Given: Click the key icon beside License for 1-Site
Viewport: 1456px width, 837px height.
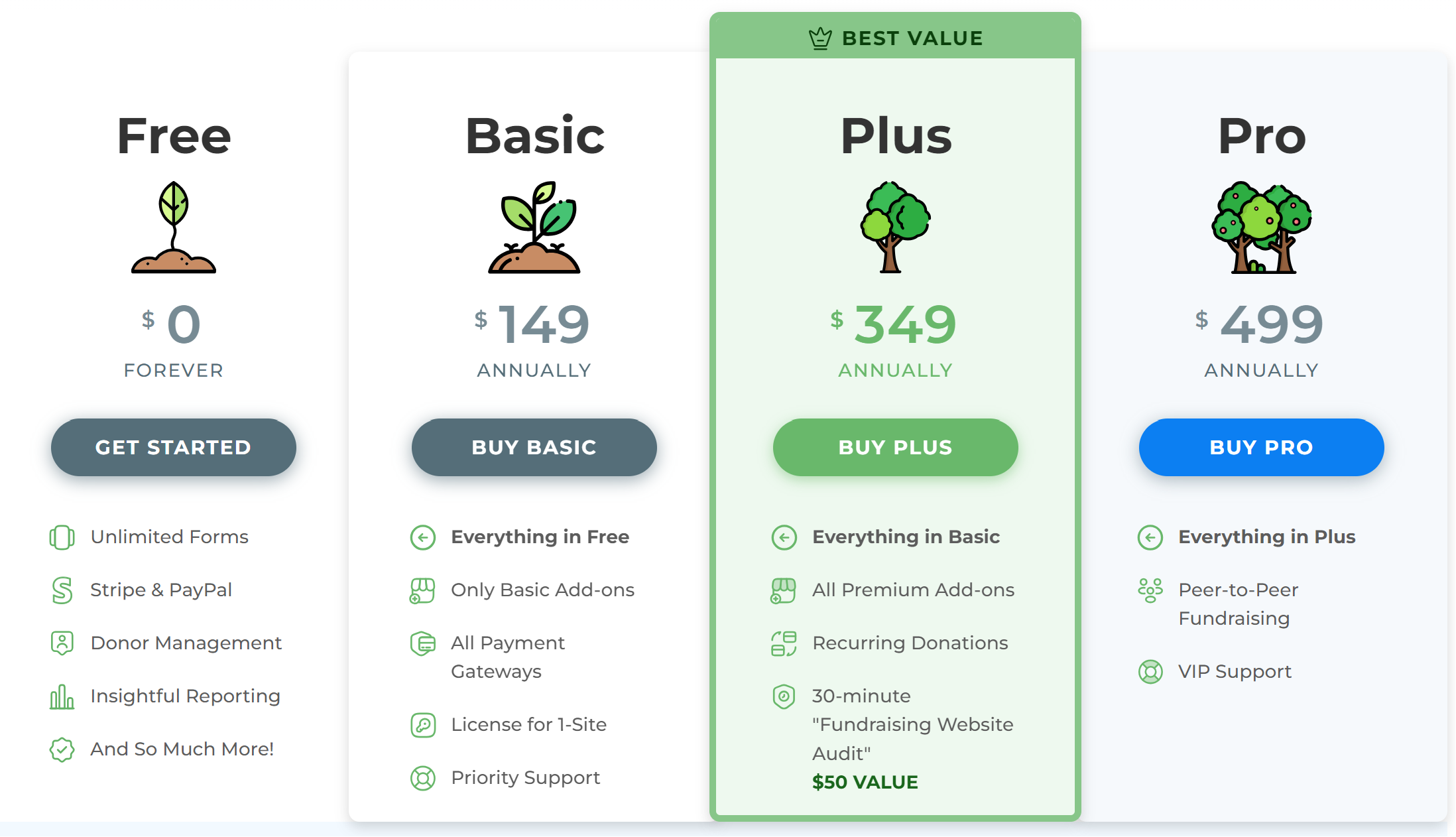Looking at the screenshot, I should pyautogui.click(x=423, y=725).
